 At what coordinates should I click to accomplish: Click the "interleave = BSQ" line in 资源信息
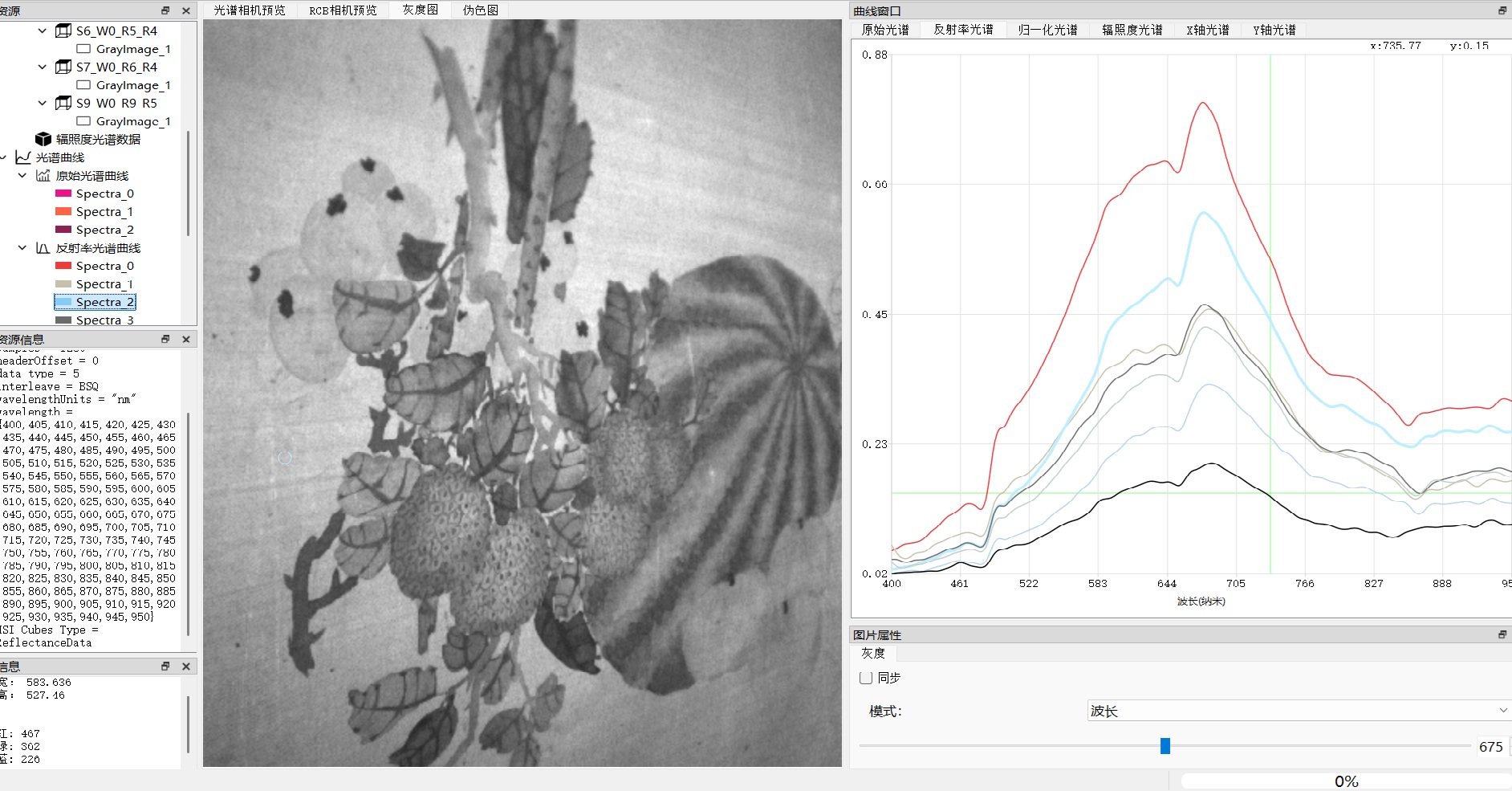pyautogui.click(x=49, y=386)
